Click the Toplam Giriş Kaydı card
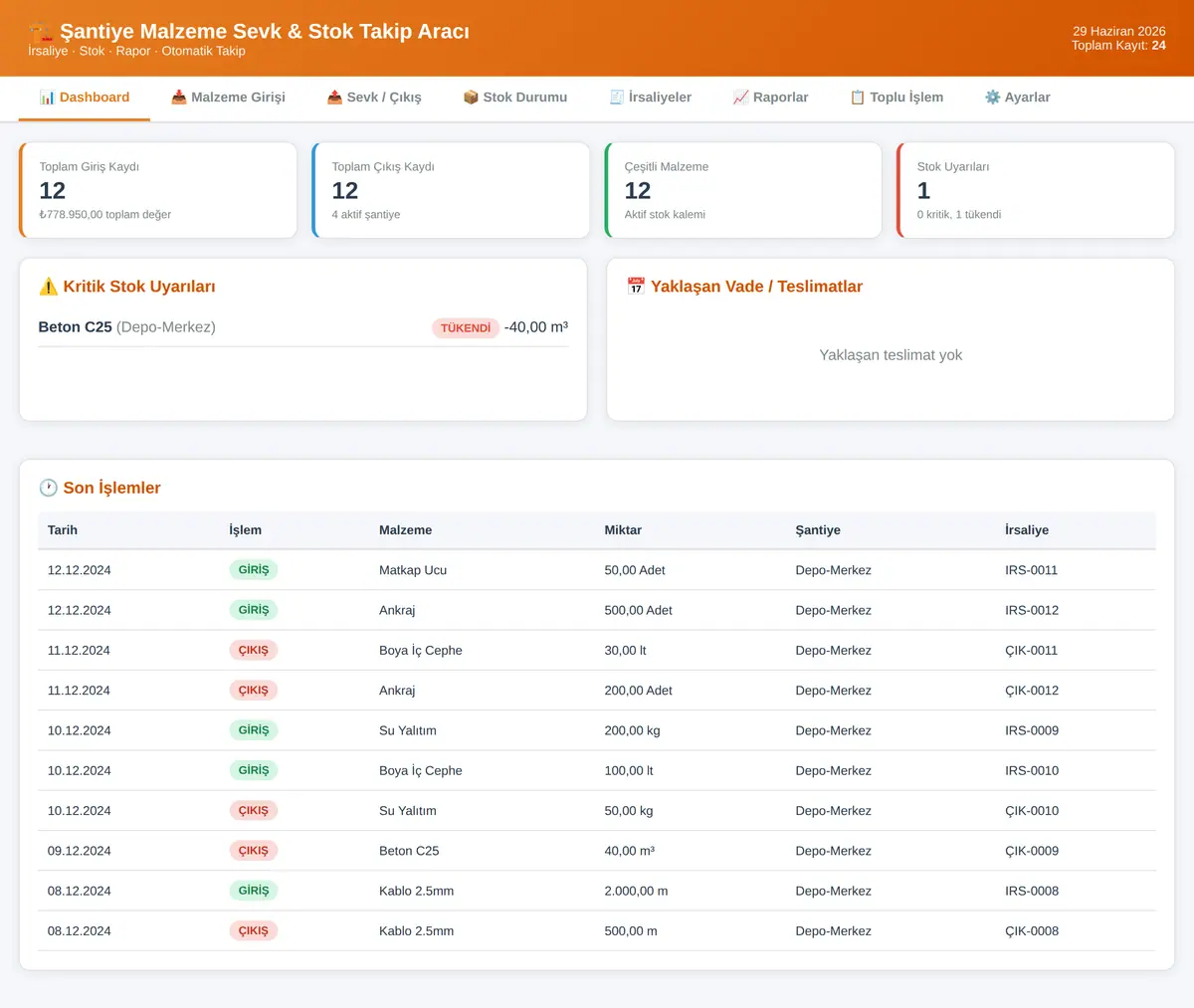Image resolution: width=1194 pixels, height=1008 pixels. point(158,190)
